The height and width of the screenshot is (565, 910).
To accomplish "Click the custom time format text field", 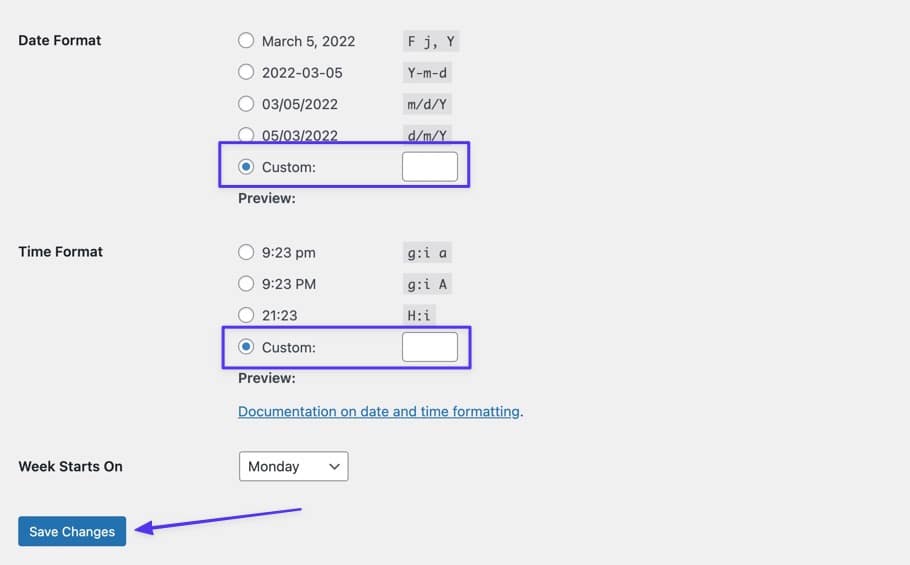I will coord(429,347).
